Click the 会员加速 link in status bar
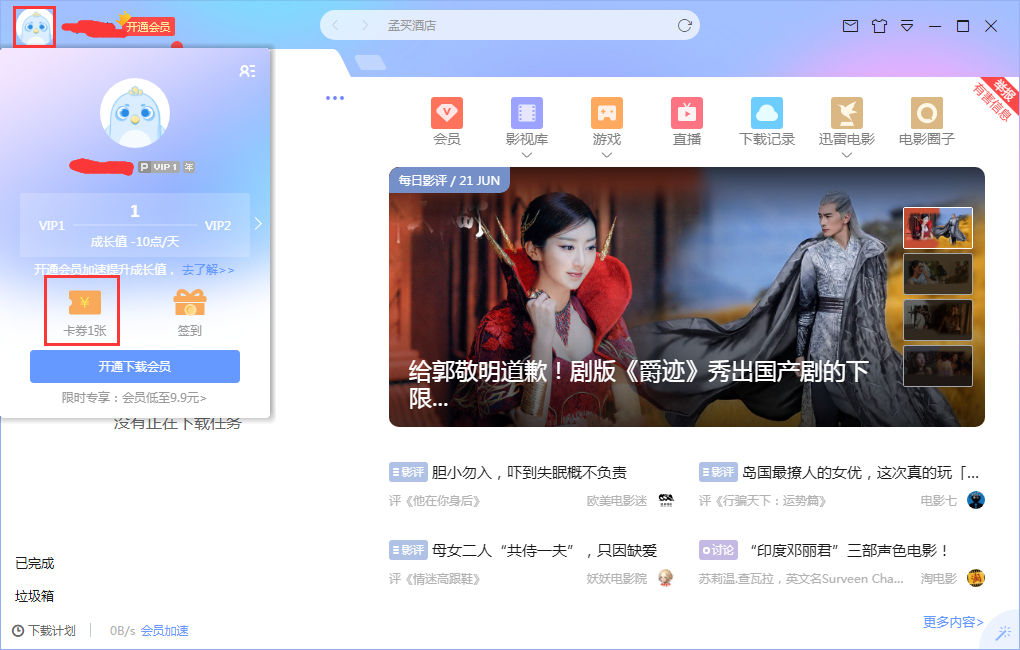Screen dimensions: 1020x650 click(x=165, y=630)
